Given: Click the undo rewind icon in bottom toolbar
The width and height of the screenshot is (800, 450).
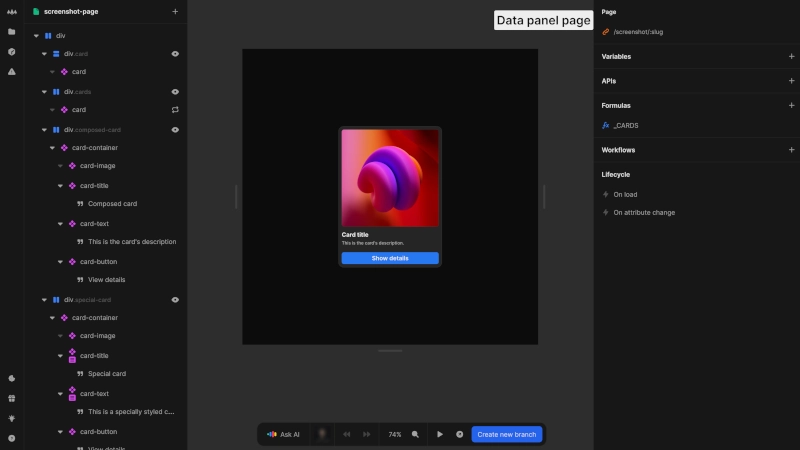Looking at the screenshot, I should [x=347, y=434].
